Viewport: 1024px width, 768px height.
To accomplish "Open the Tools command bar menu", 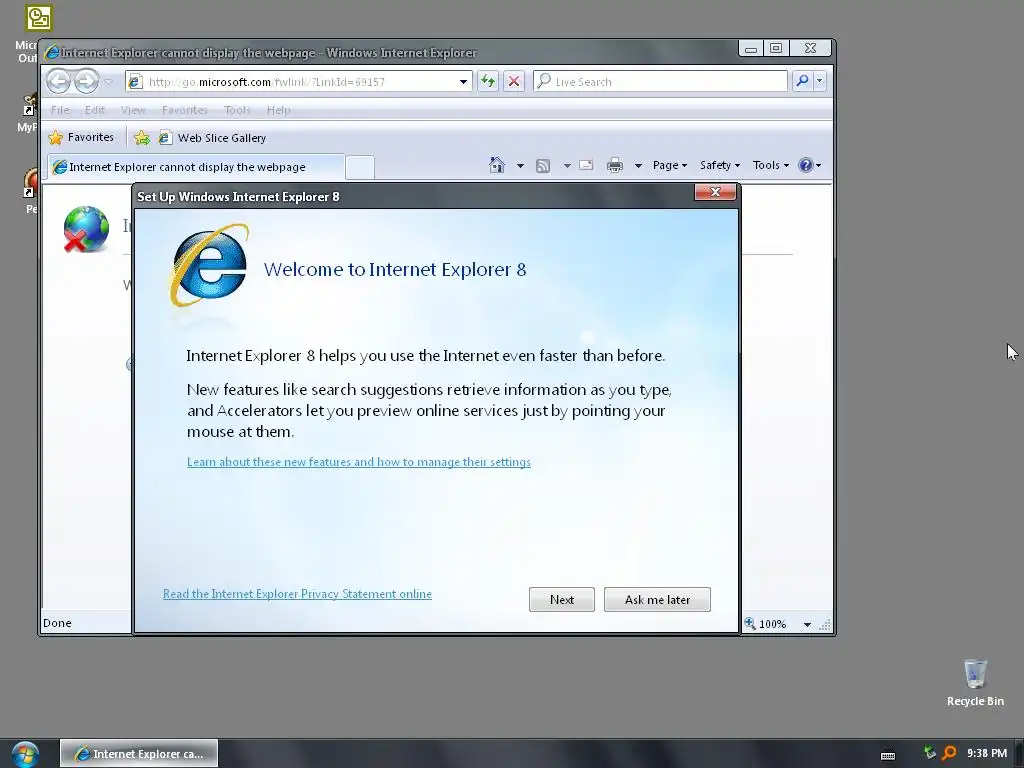I will click(x=771, y=165).
